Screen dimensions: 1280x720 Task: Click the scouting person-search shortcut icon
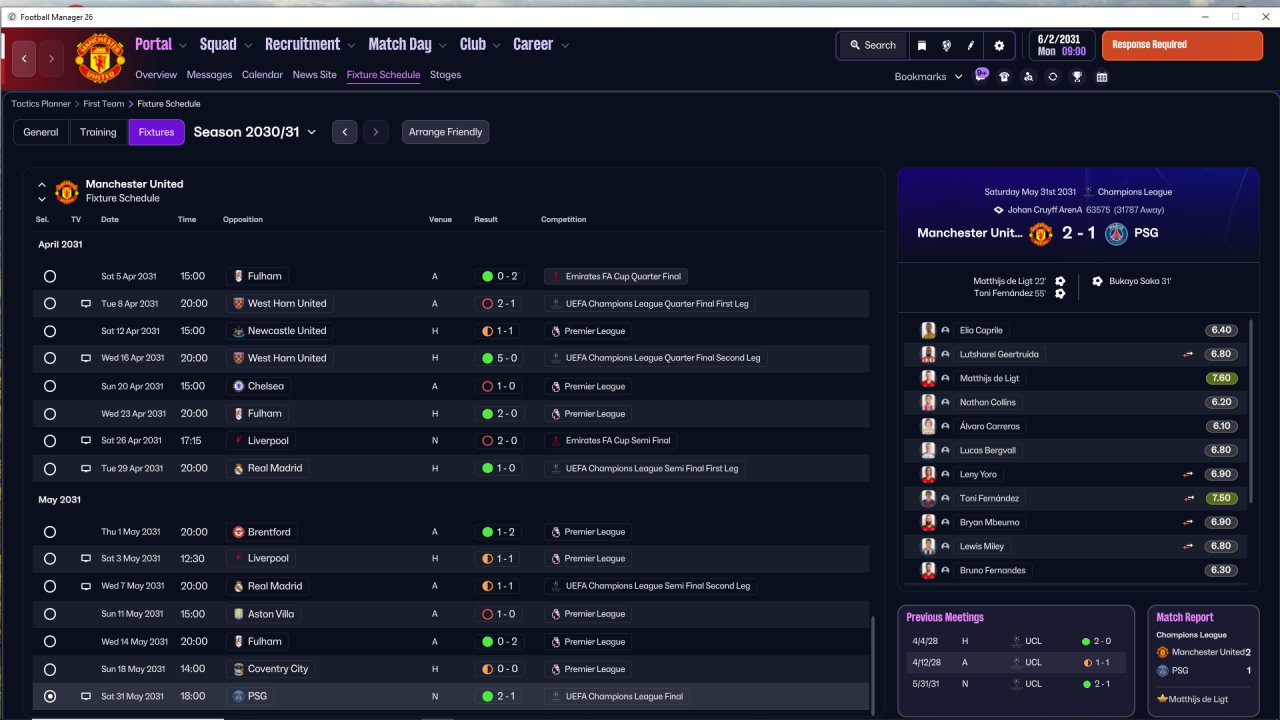coord(1028,77)
